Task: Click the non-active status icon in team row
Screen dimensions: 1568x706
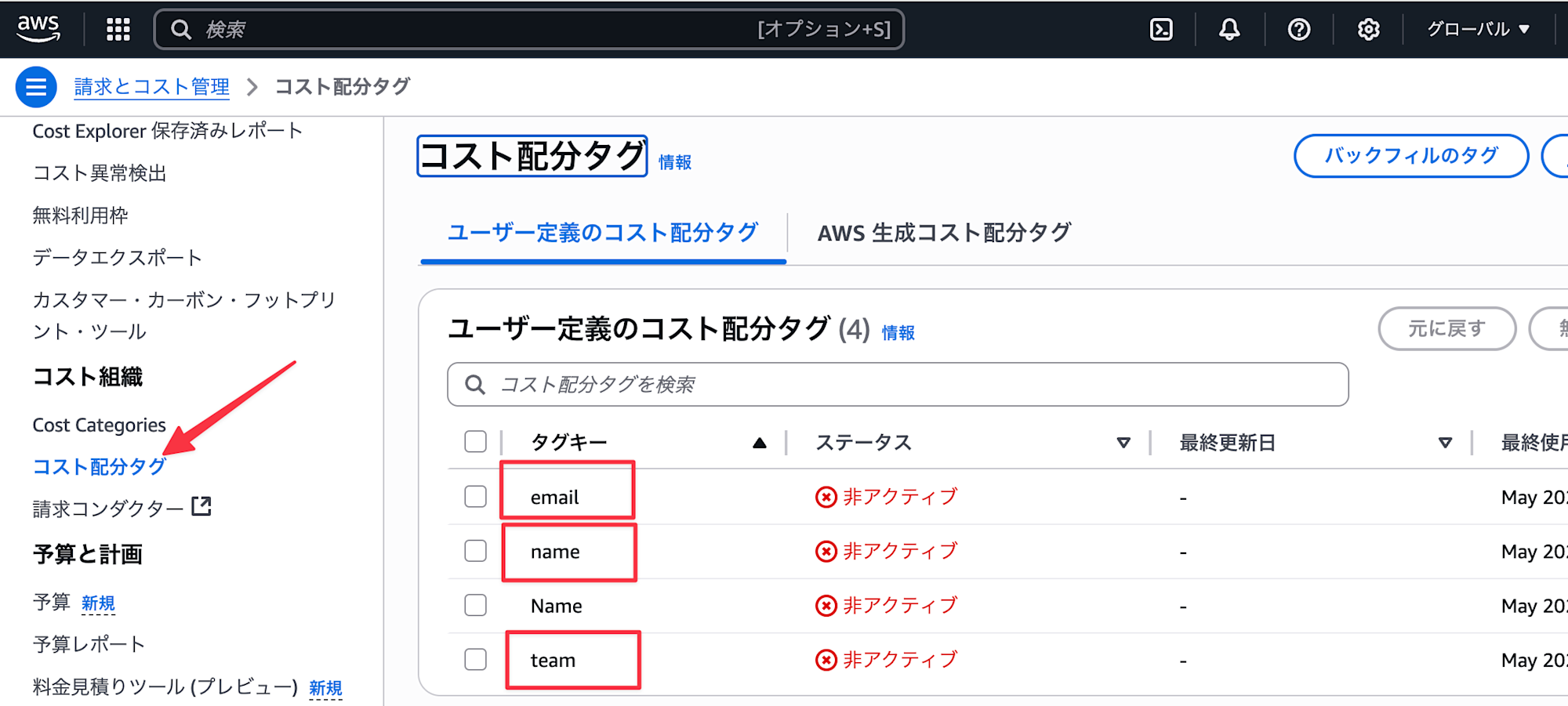Action: 826,660
